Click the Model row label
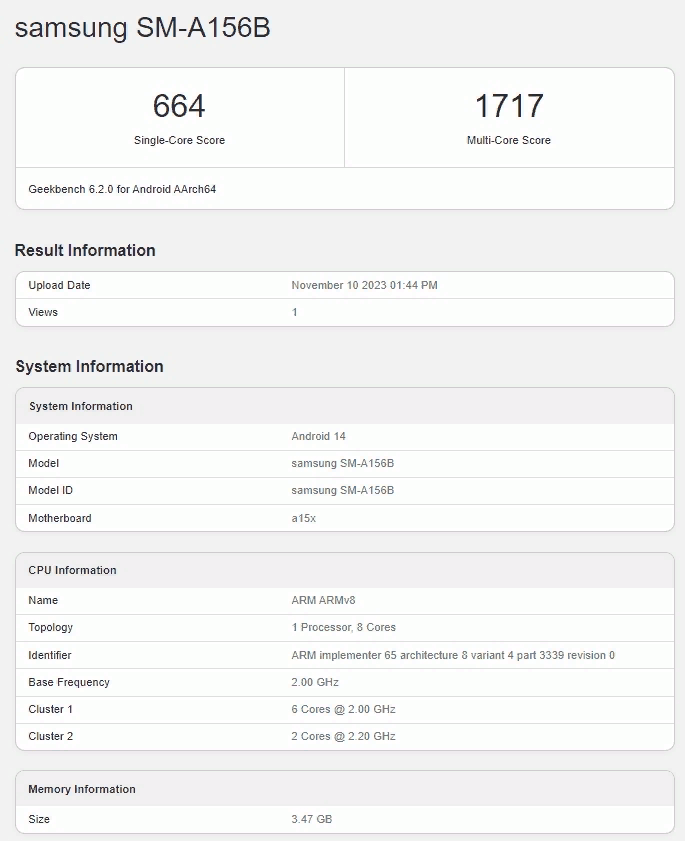The width and height of the screenshot is (685, 841). coord(43,463)
